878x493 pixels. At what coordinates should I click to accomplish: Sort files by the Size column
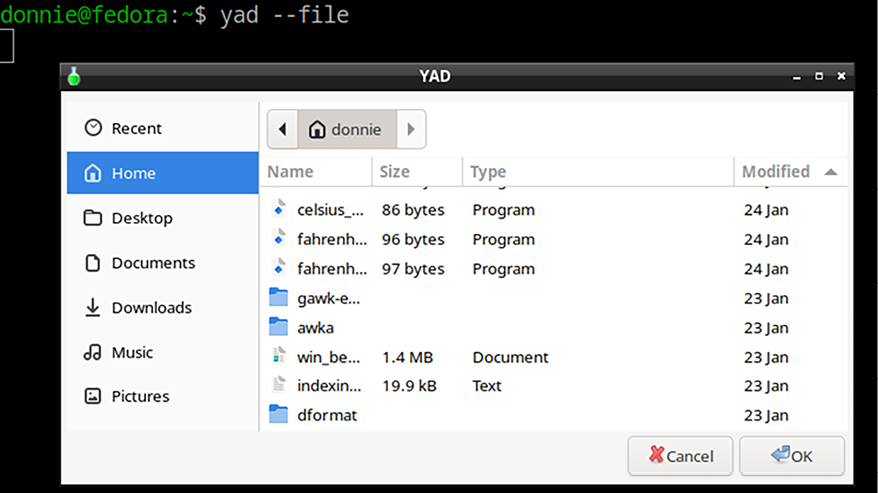click(x=417, y=171)
